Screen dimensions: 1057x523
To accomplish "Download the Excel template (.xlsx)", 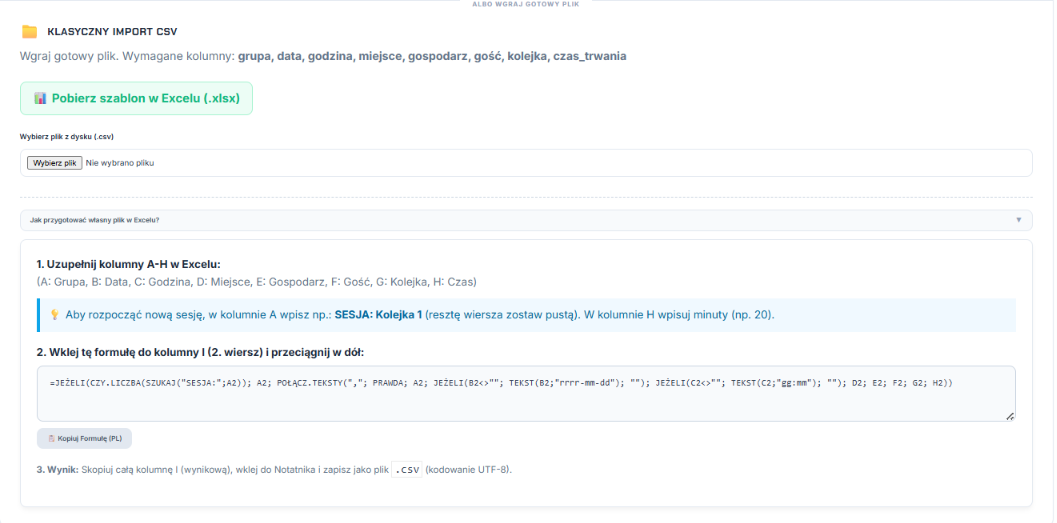I will click(x=136, y=98).
